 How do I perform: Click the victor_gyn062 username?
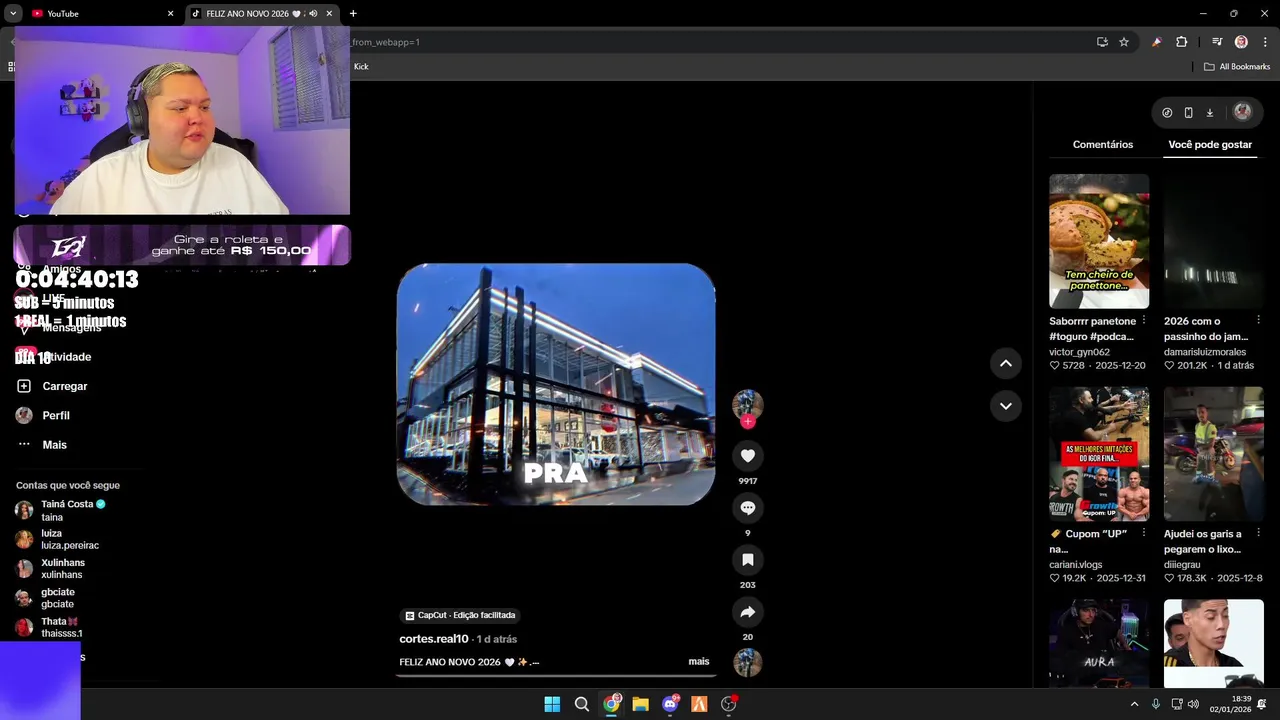tap(1079, 352)
